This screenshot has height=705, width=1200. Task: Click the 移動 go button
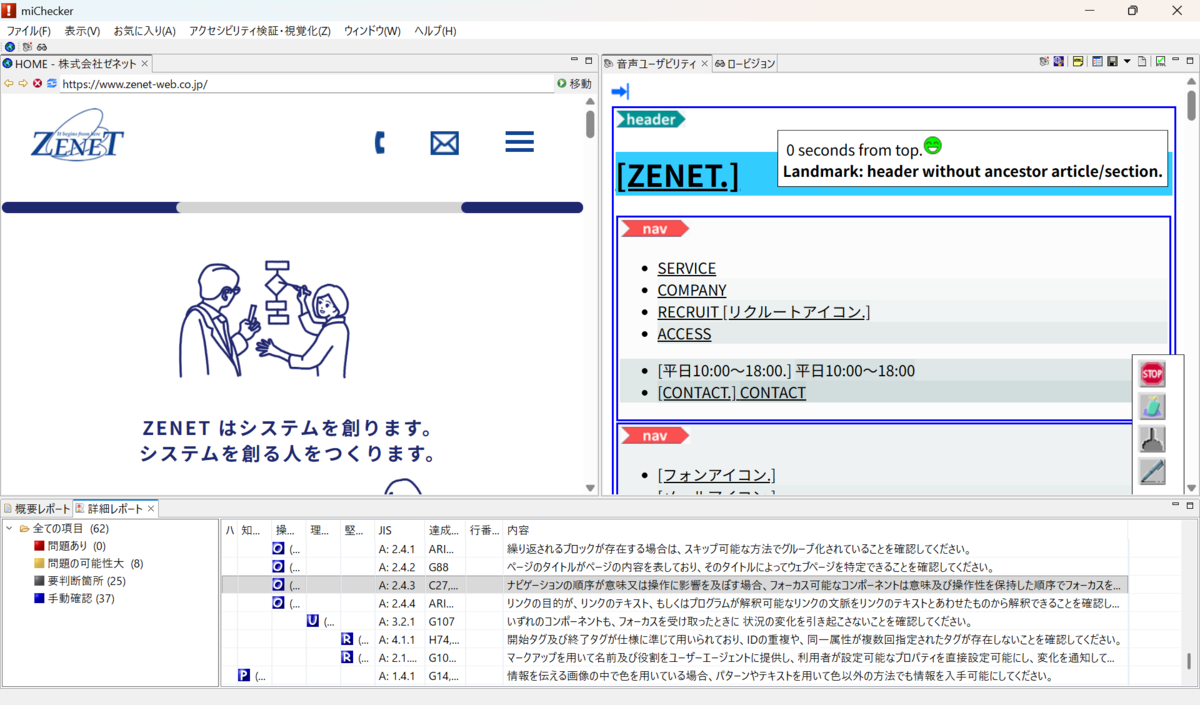(574, 84)
